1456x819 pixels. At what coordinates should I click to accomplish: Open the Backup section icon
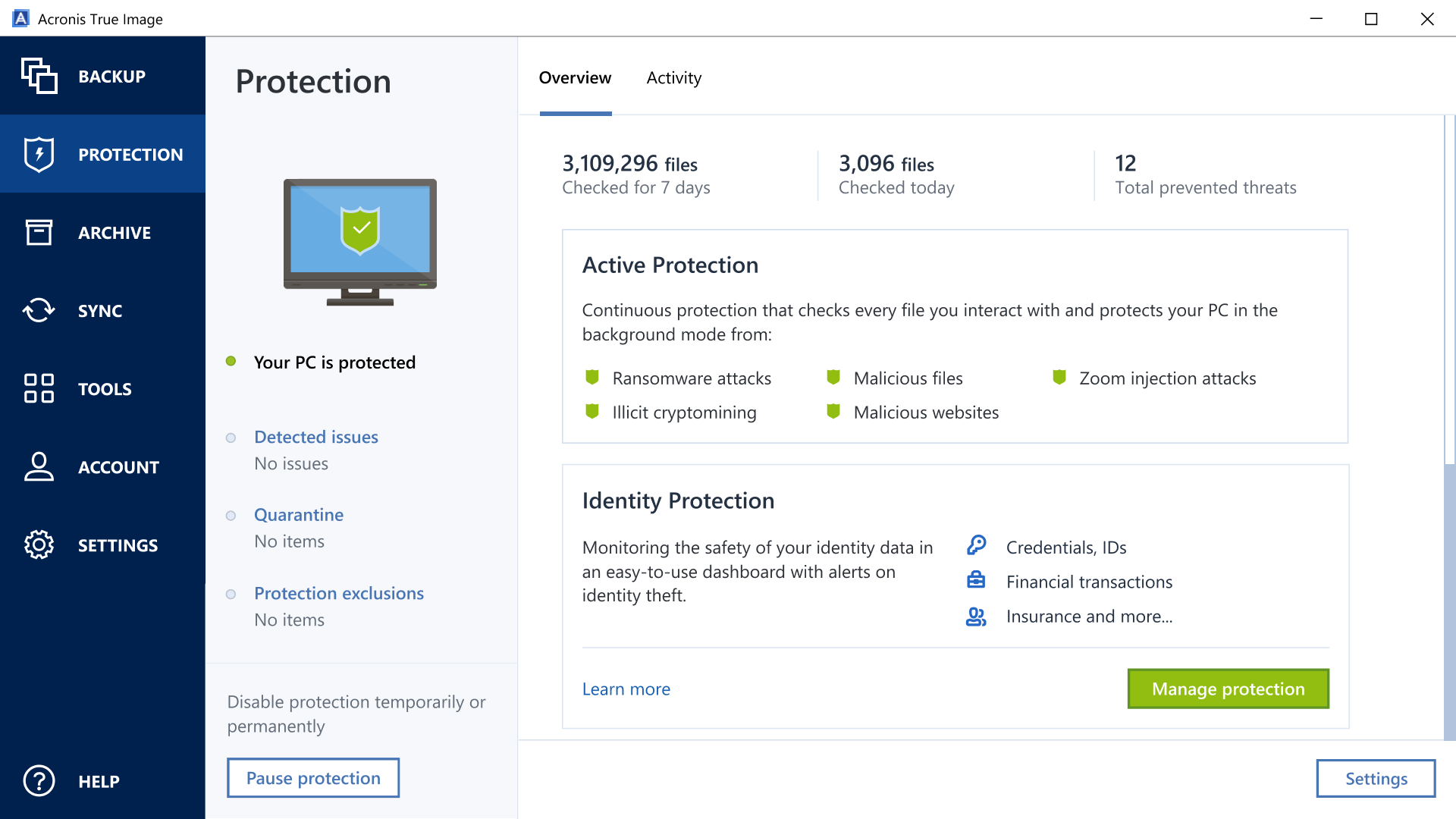click(39, 76)
